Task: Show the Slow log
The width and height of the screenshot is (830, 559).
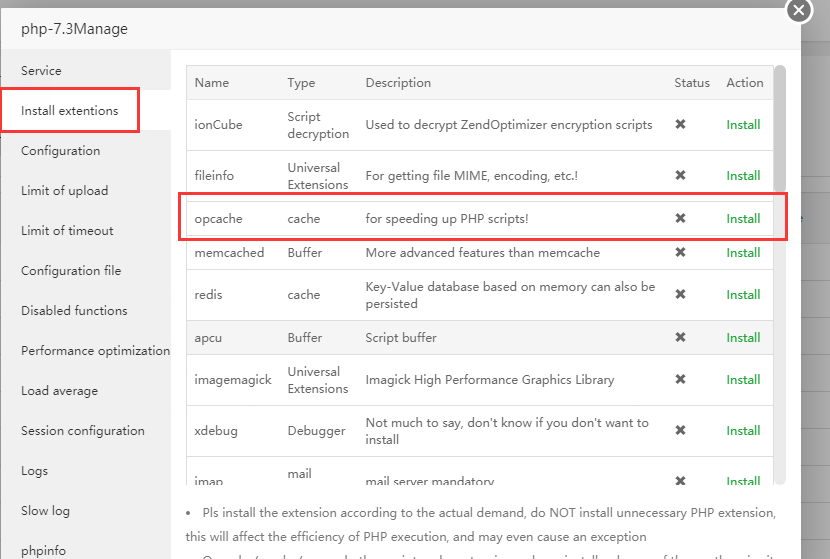Action: [x=45, y=511]
